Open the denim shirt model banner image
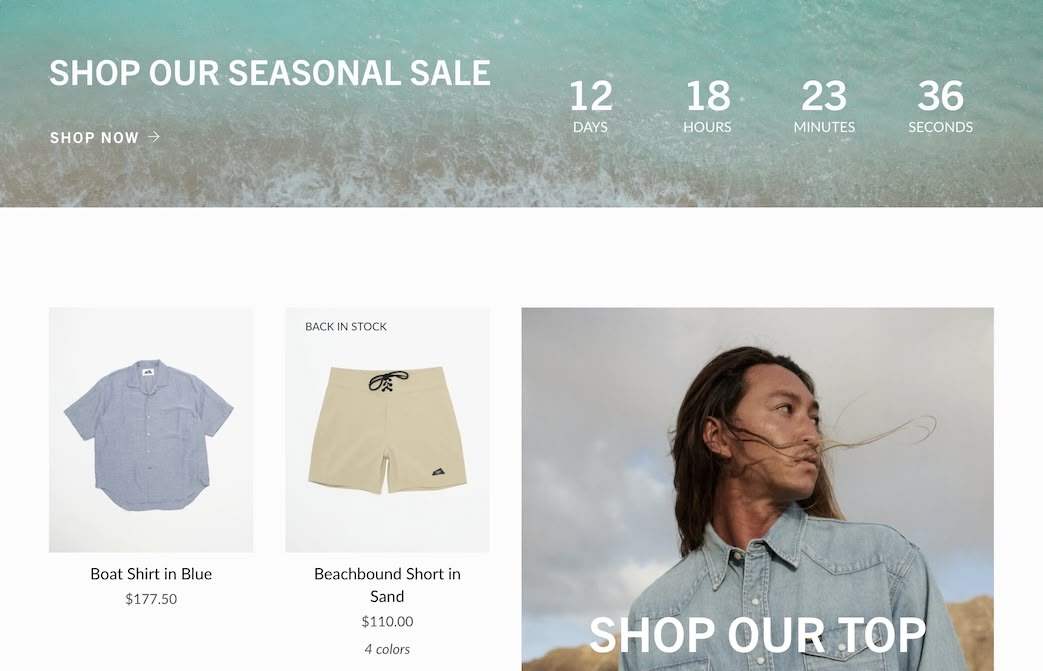 click(758, 489)
